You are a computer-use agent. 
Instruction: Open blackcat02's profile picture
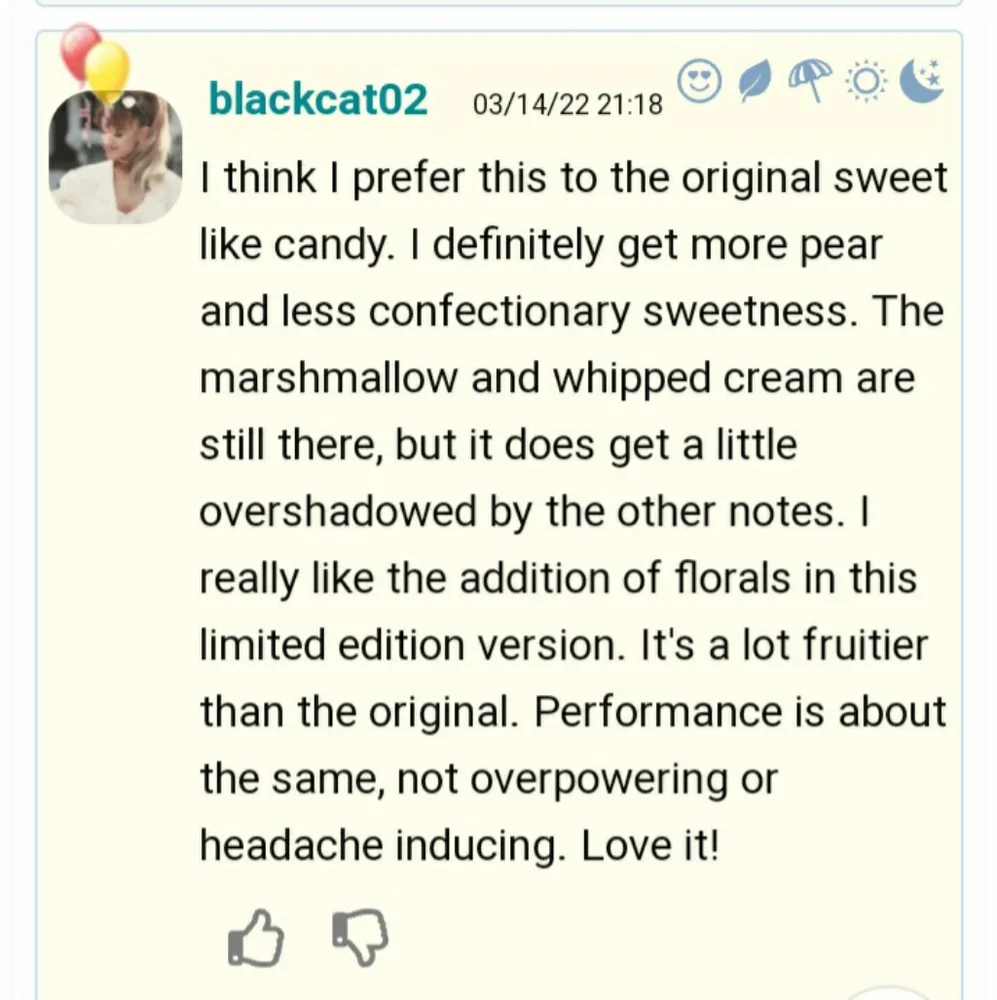click(x=115, y=156)
